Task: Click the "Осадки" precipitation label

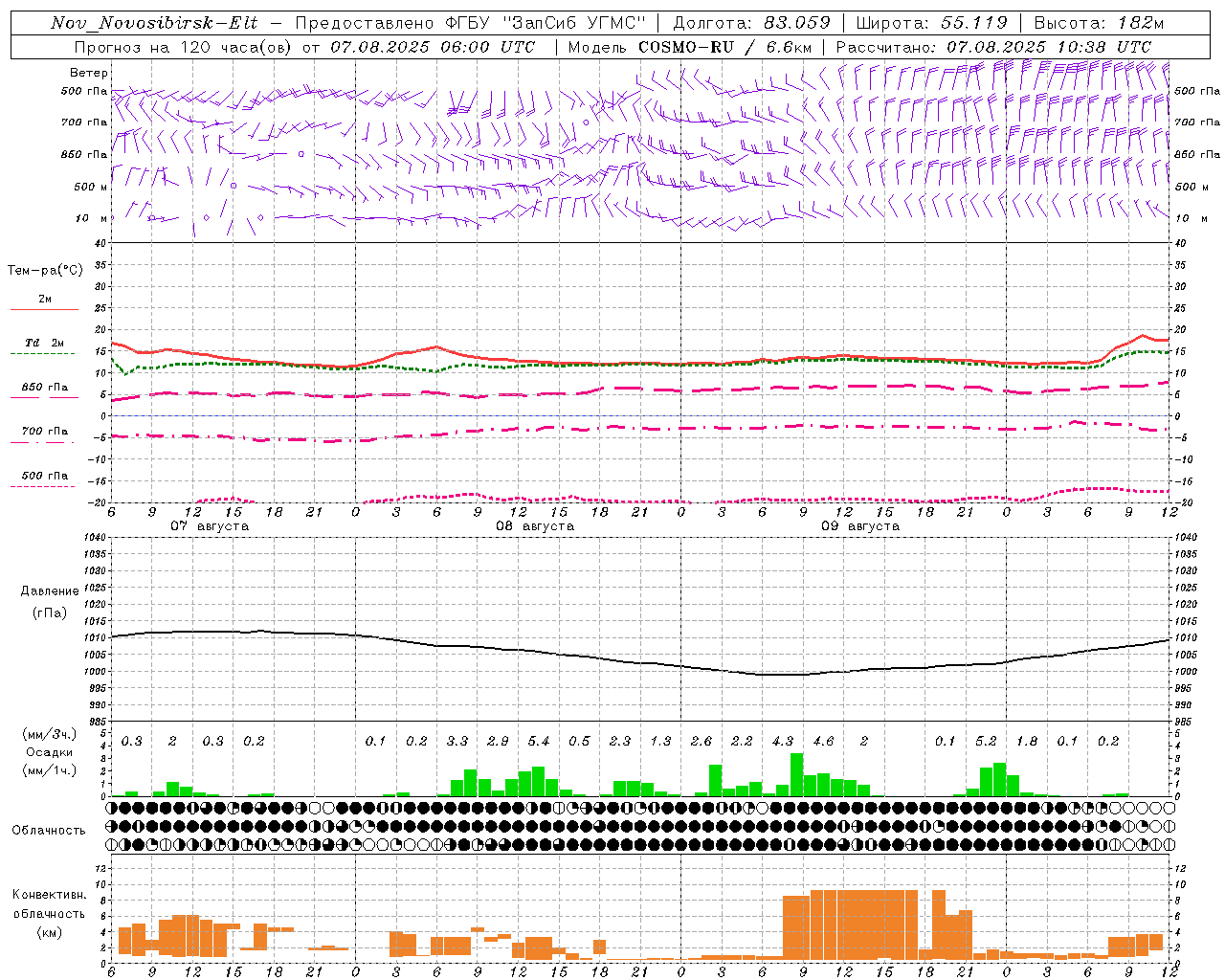Action: pos(50,752)
